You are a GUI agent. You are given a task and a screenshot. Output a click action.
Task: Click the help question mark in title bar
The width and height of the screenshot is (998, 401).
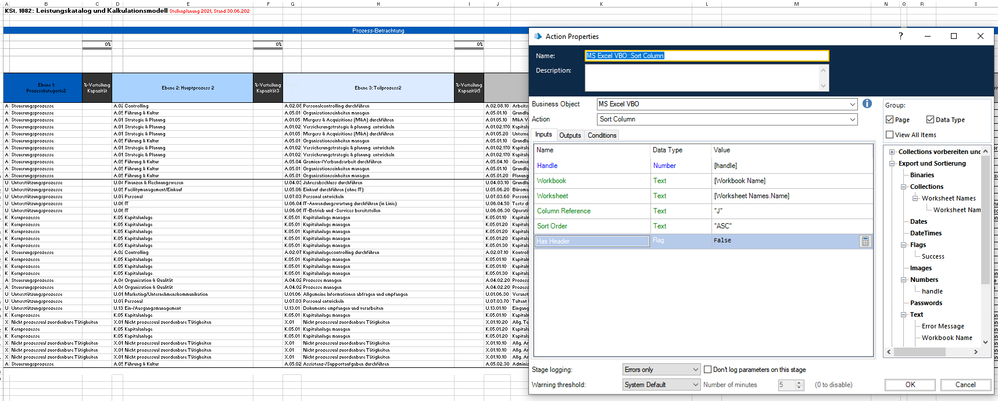[x=900, y=36]
